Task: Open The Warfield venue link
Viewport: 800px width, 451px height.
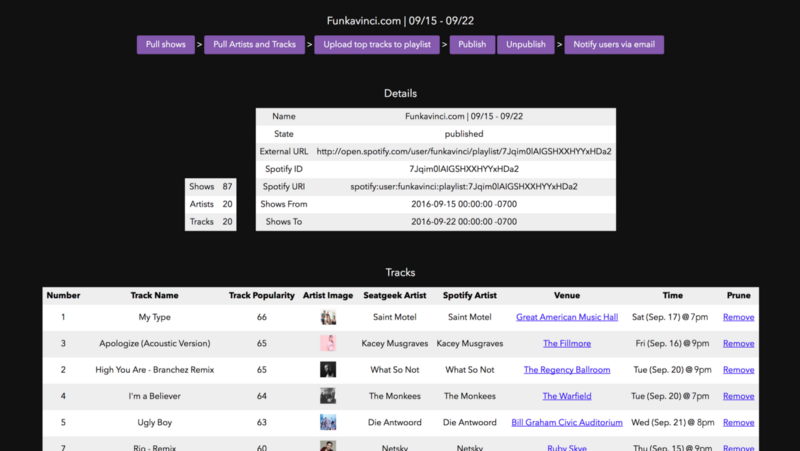Action: coord(567,396)
